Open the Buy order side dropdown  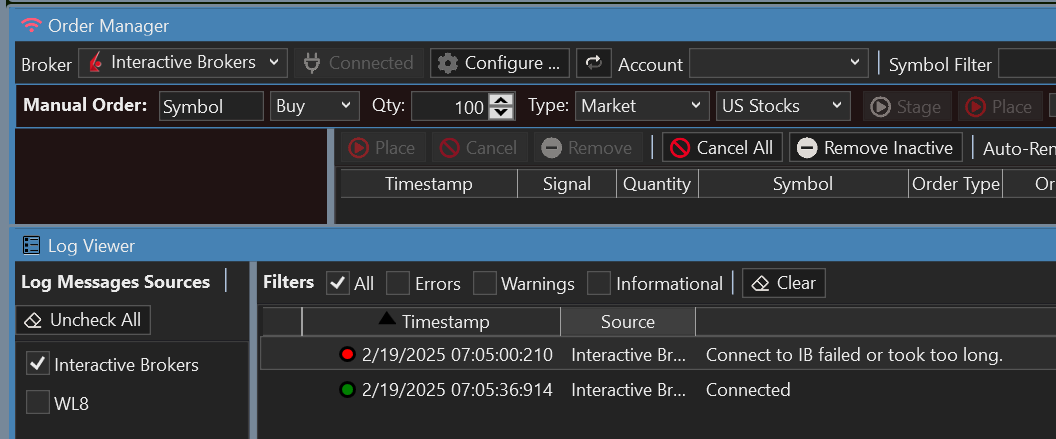click(x=315, y=106)
